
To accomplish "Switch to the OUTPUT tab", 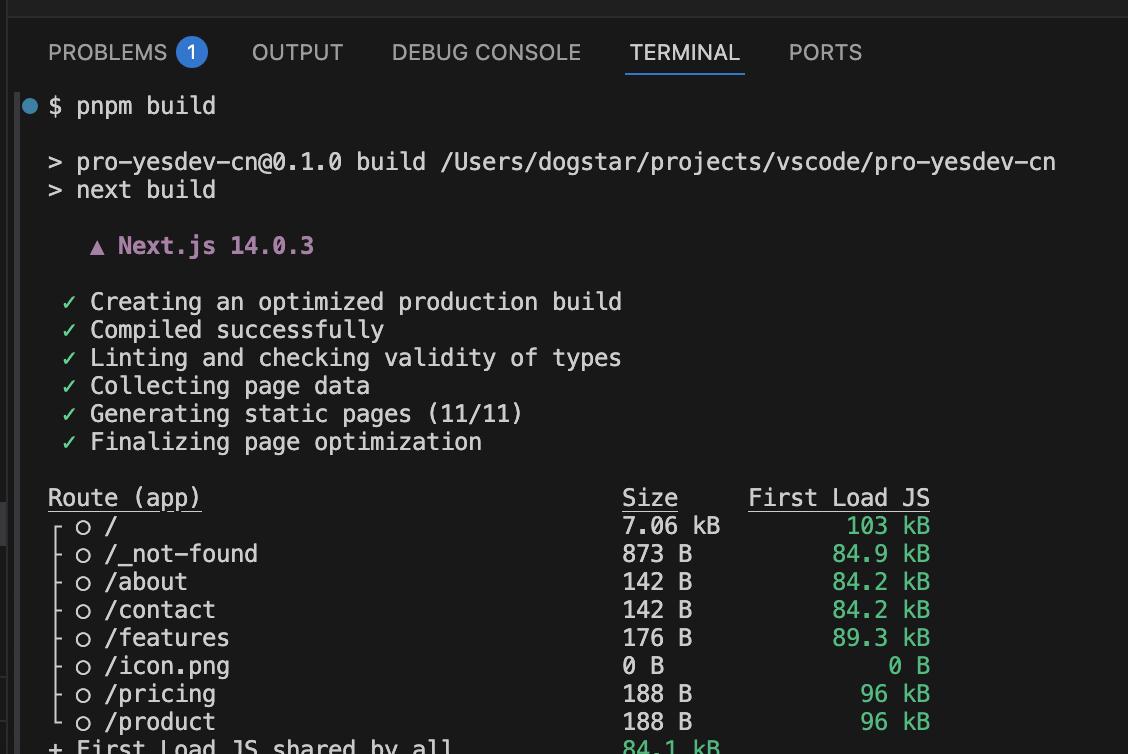I will point(297,53).
